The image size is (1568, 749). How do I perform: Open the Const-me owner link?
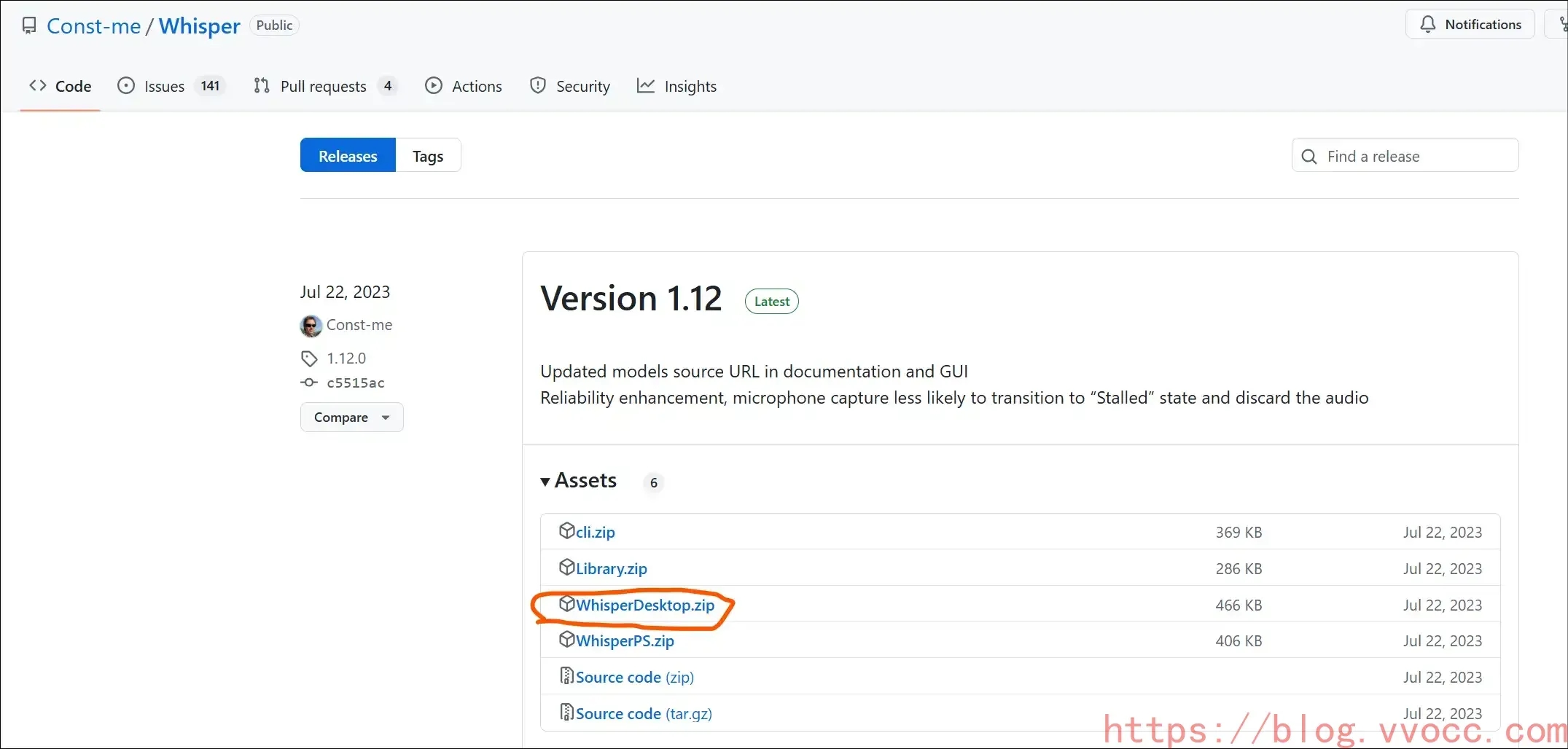(x=93, y=26)
